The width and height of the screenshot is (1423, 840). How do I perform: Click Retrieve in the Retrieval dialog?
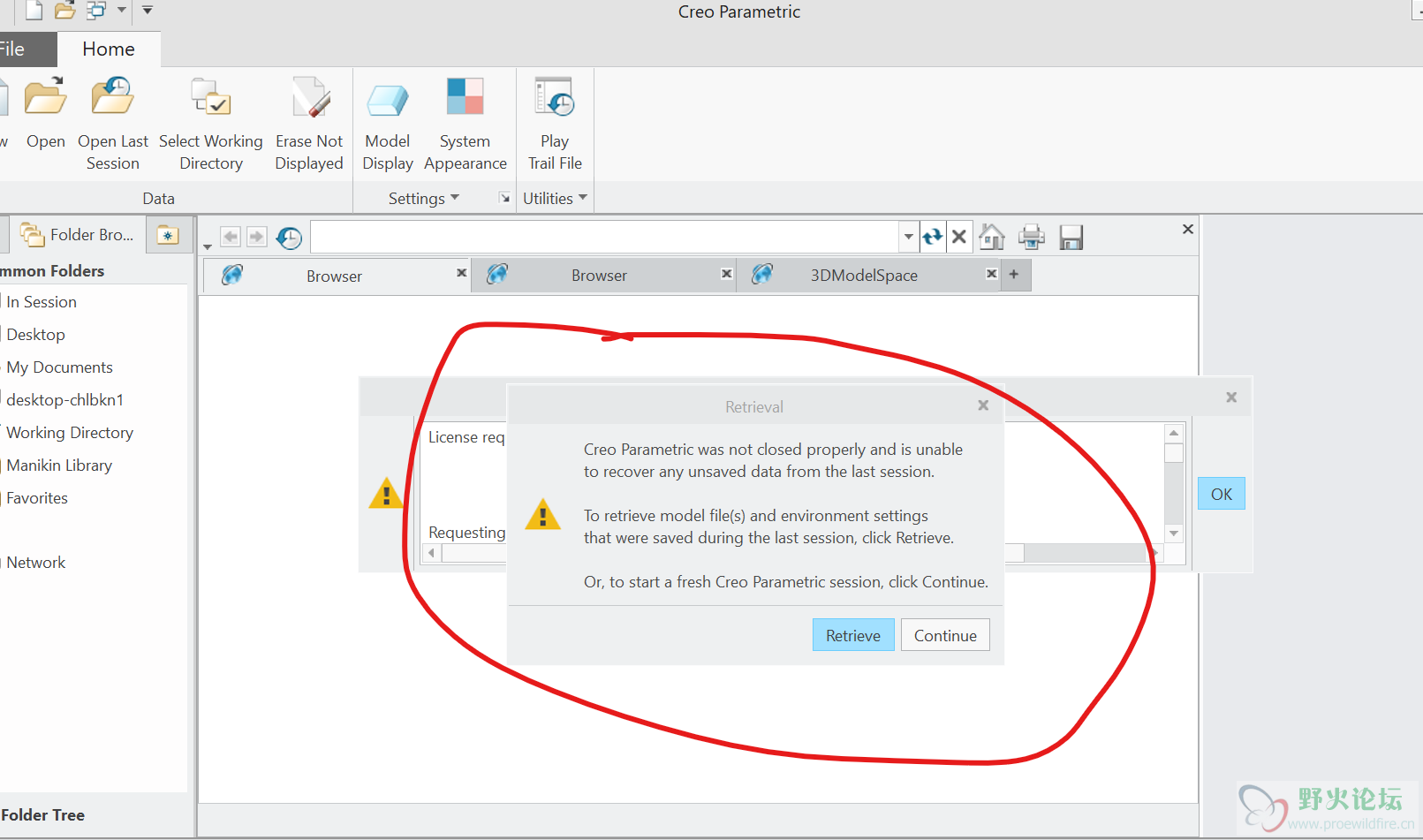coord(853,635)
